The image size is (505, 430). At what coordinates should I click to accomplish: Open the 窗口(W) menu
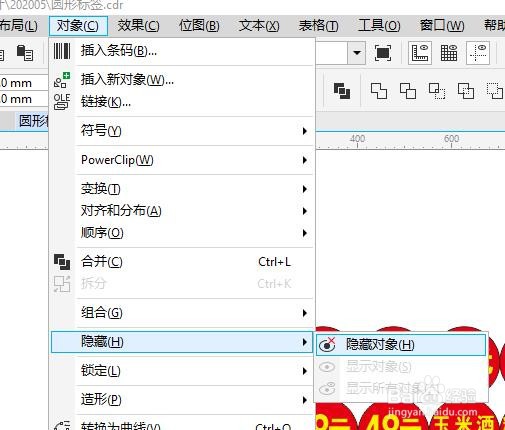[442, 26]
